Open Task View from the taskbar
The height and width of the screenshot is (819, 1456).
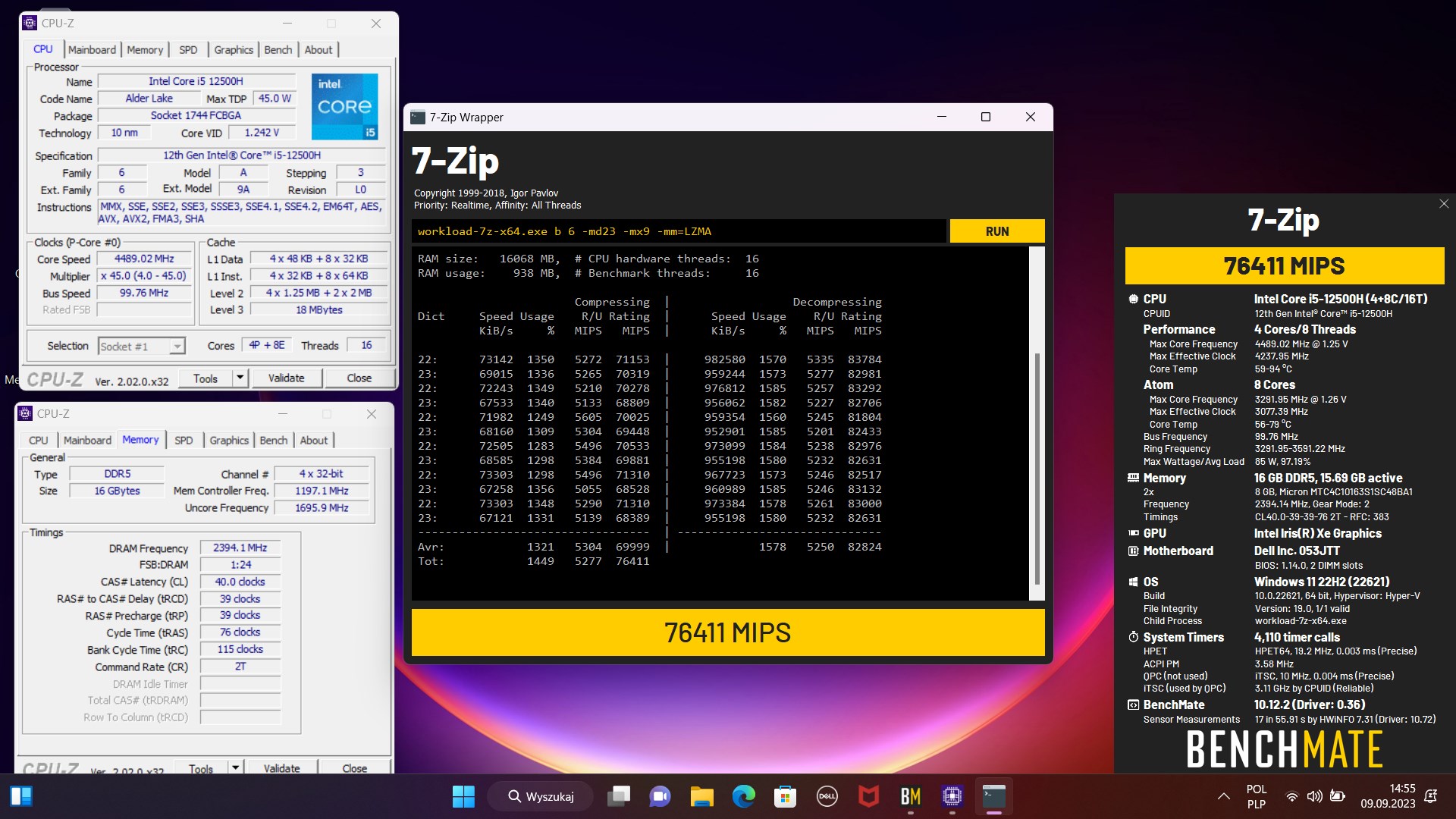click(619, 796)
